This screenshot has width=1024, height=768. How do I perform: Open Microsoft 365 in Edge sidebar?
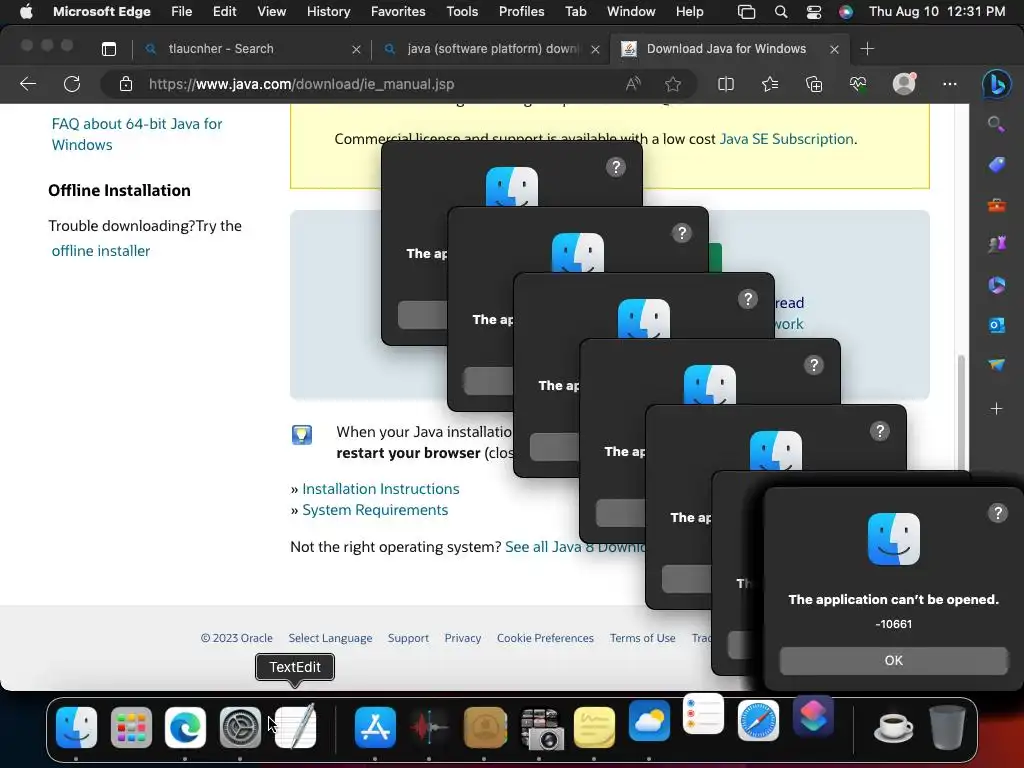996,285
